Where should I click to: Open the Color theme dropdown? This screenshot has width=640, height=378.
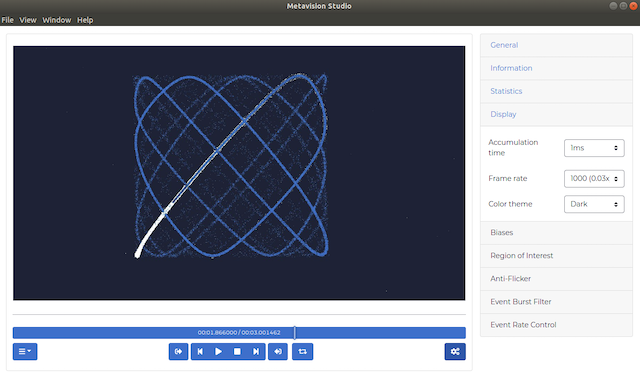[x=594, y=204]
